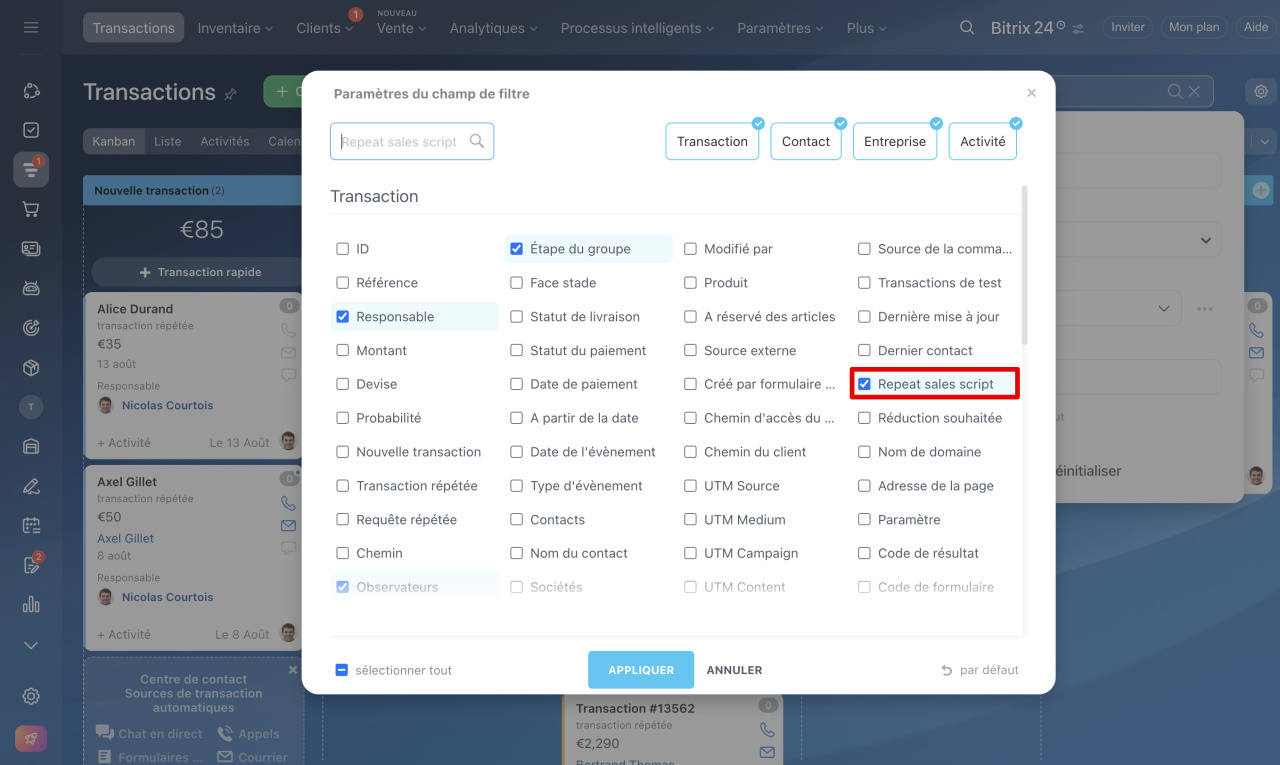The width and height of the screenshot is (1280, 765).
Task: Focus the filter field search input
Action: click(400, 142)
